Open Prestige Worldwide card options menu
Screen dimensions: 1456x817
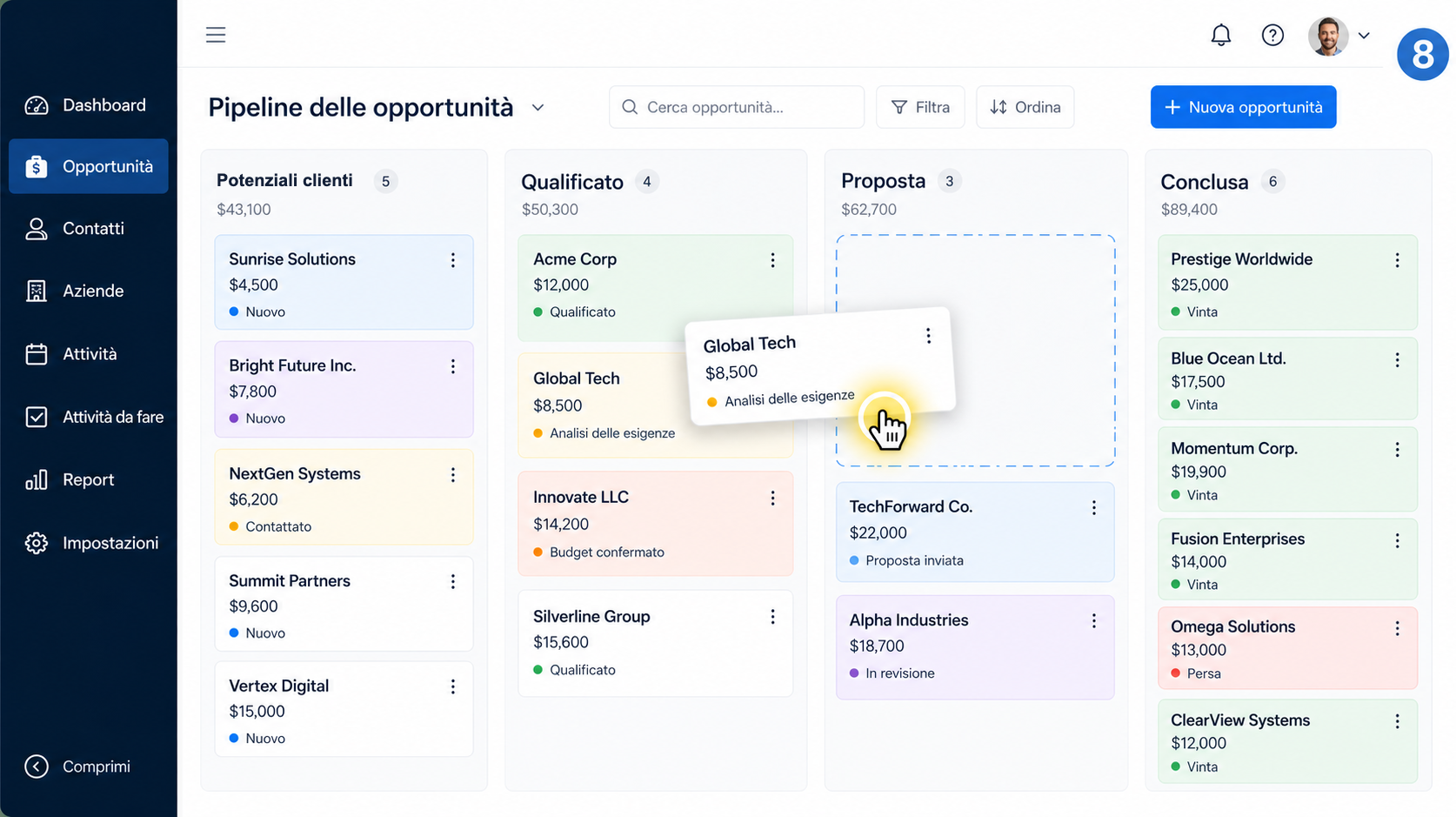click(x=1398, y=260)
